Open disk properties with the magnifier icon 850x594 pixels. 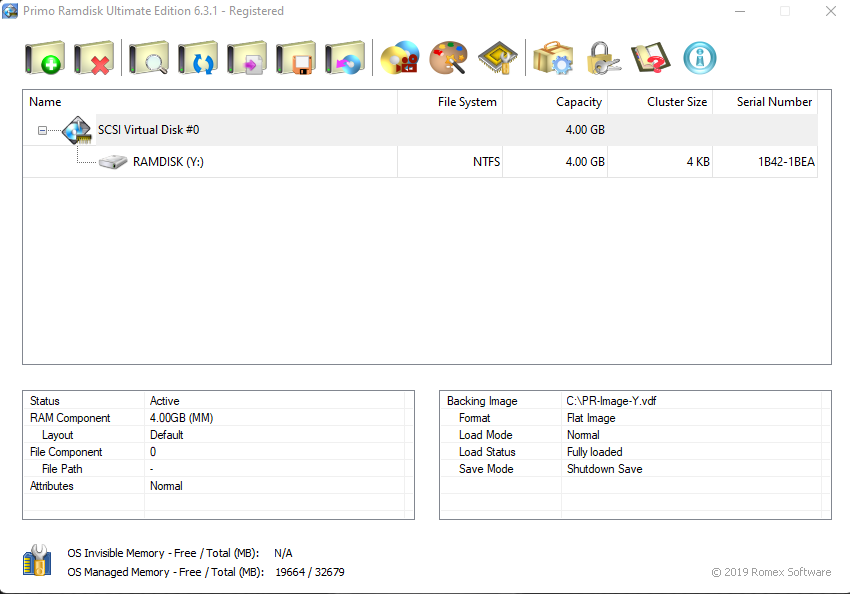click(149, 58)
